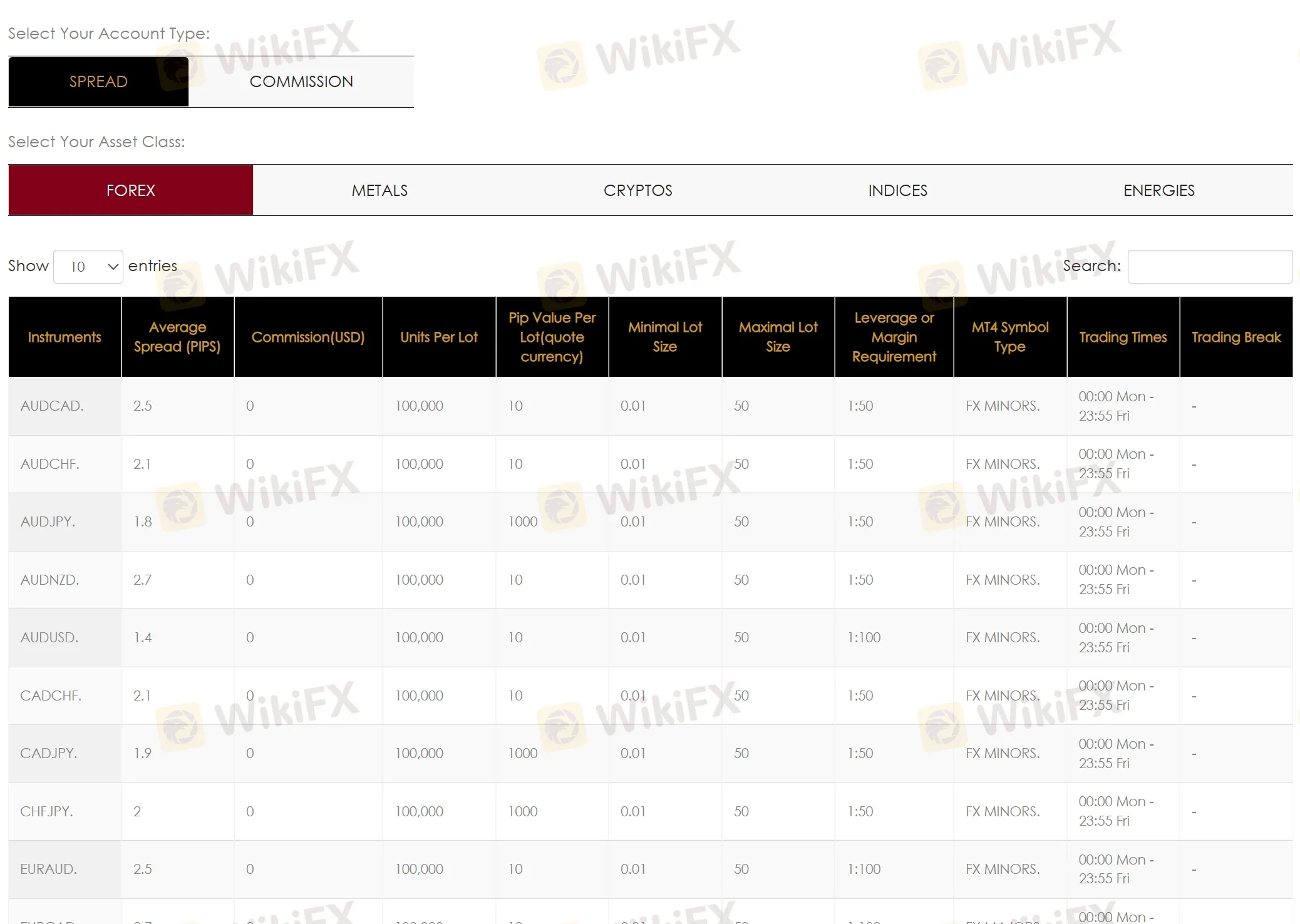Switch to the CRYPTOS asset class
The image size is (1300, 924).
(x=637, y=190)
